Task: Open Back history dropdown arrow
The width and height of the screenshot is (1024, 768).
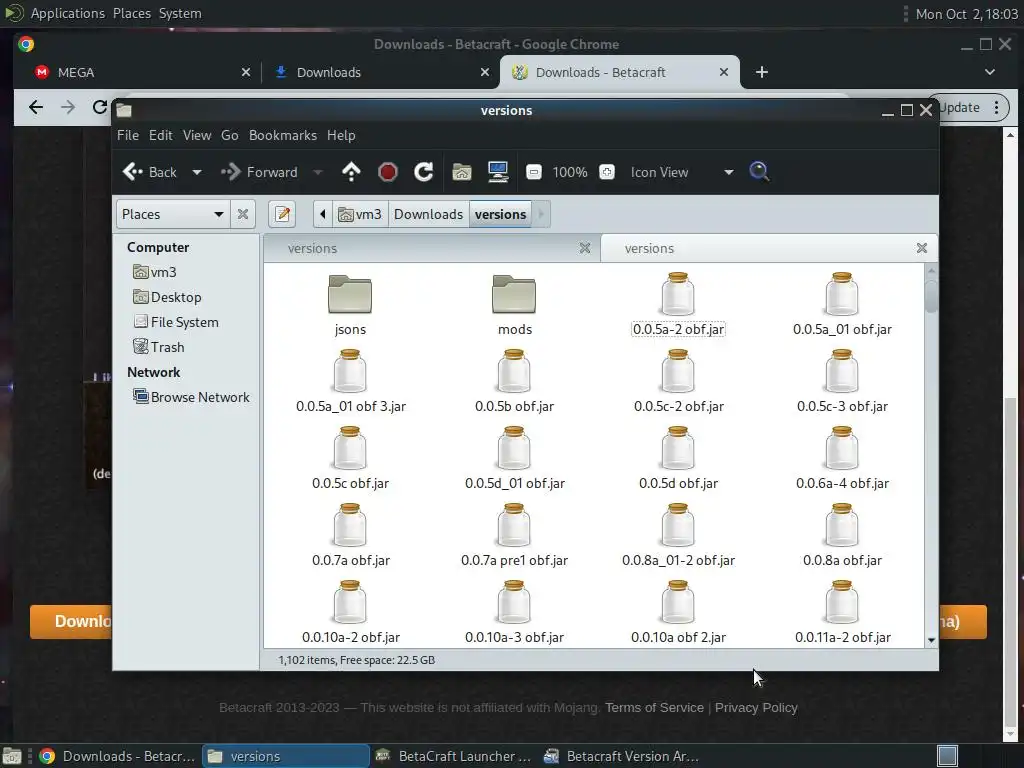Action: point(197,172)
